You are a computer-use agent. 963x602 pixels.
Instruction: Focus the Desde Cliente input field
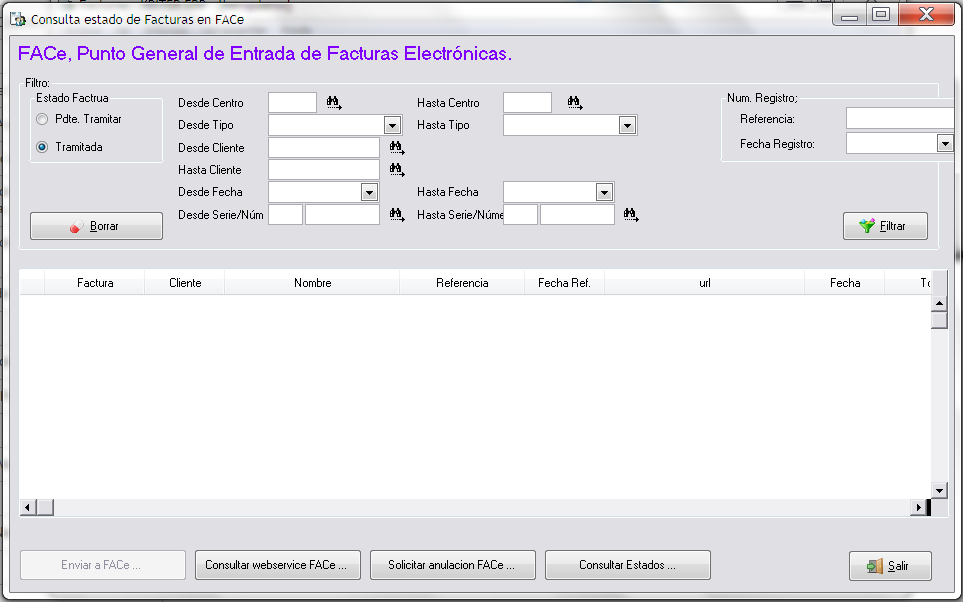(x=324, y=147)
